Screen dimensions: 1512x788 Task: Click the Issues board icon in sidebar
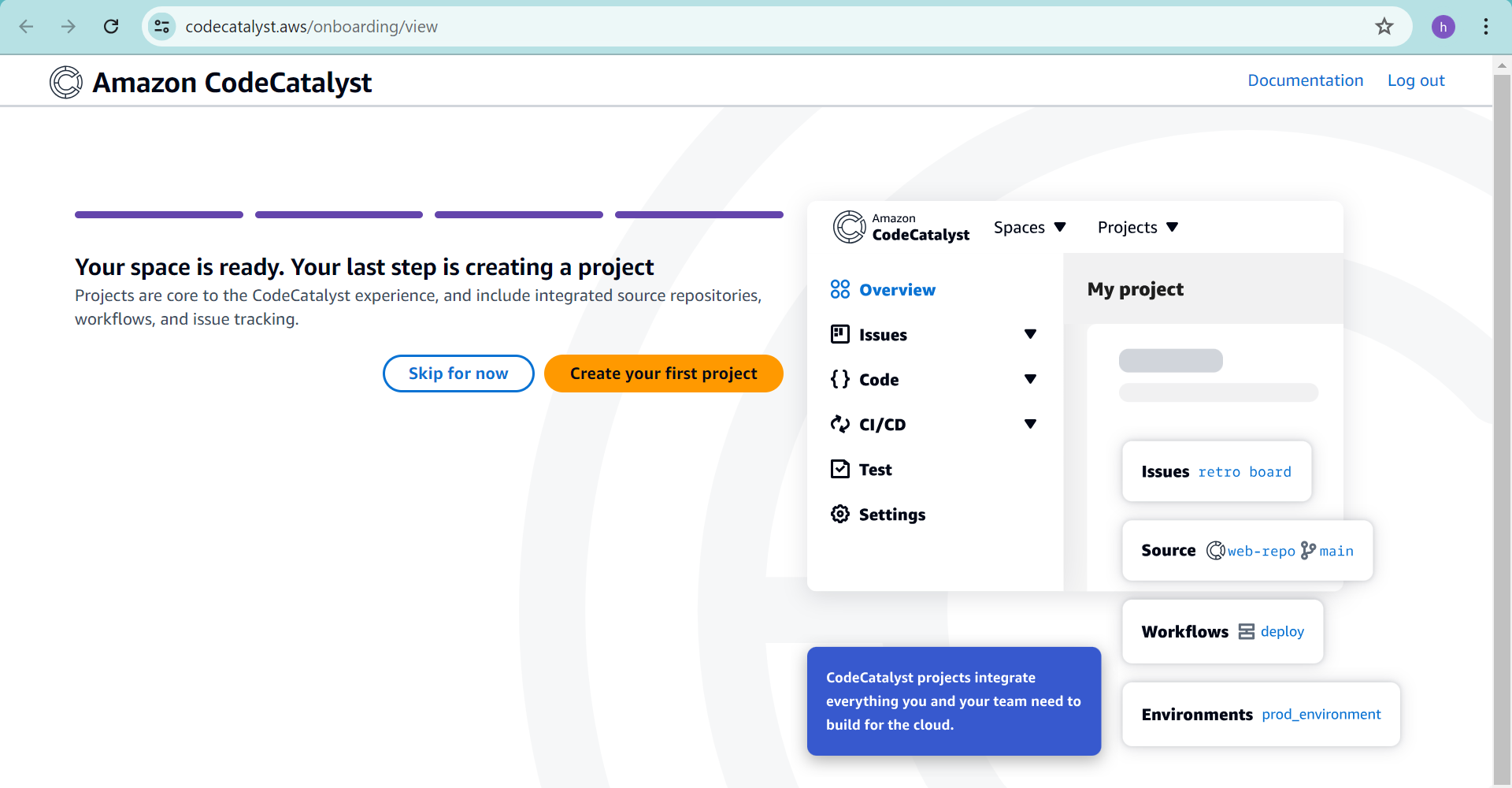(840, 334)
